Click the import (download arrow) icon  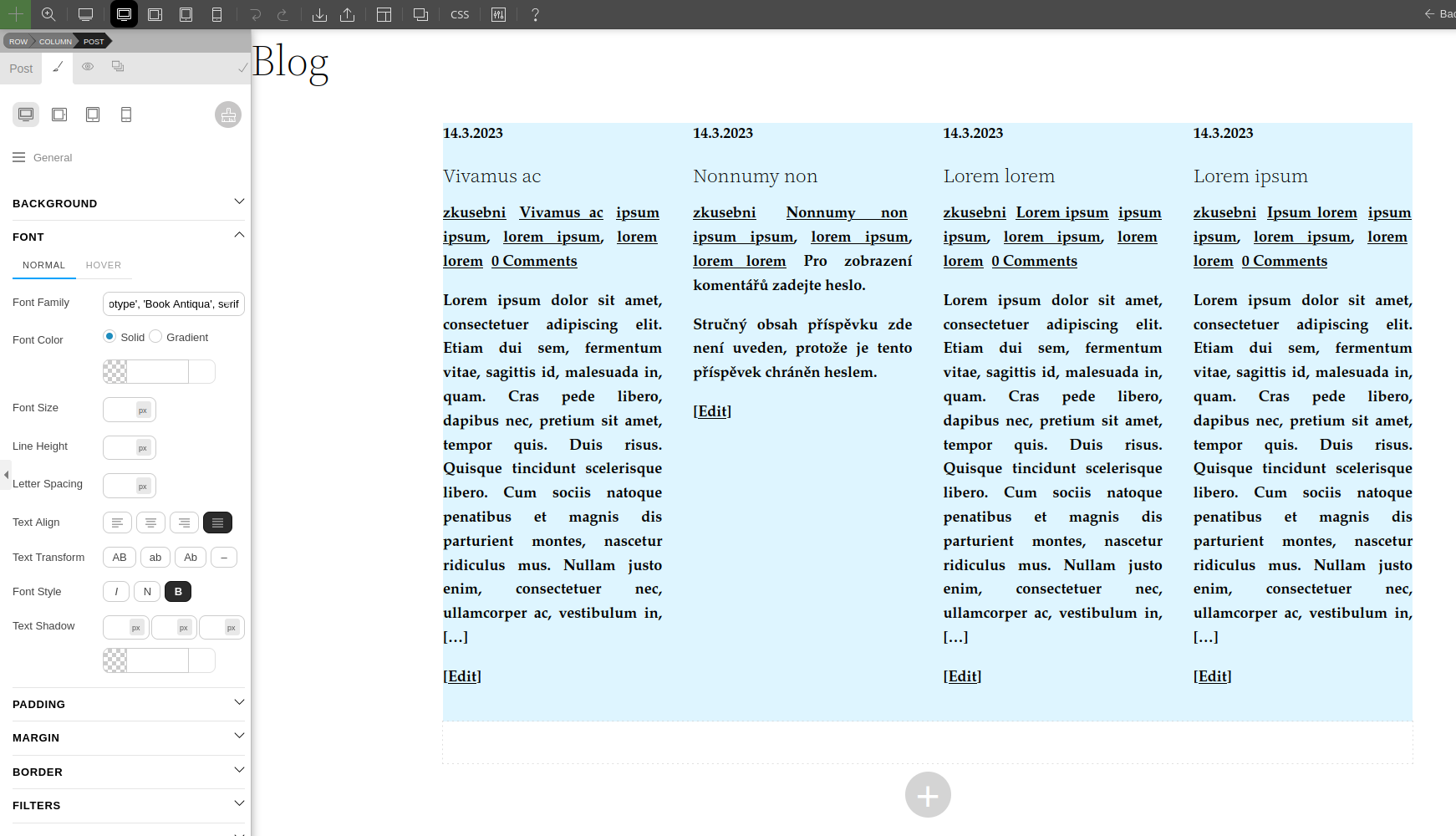[x=319, y=14]
